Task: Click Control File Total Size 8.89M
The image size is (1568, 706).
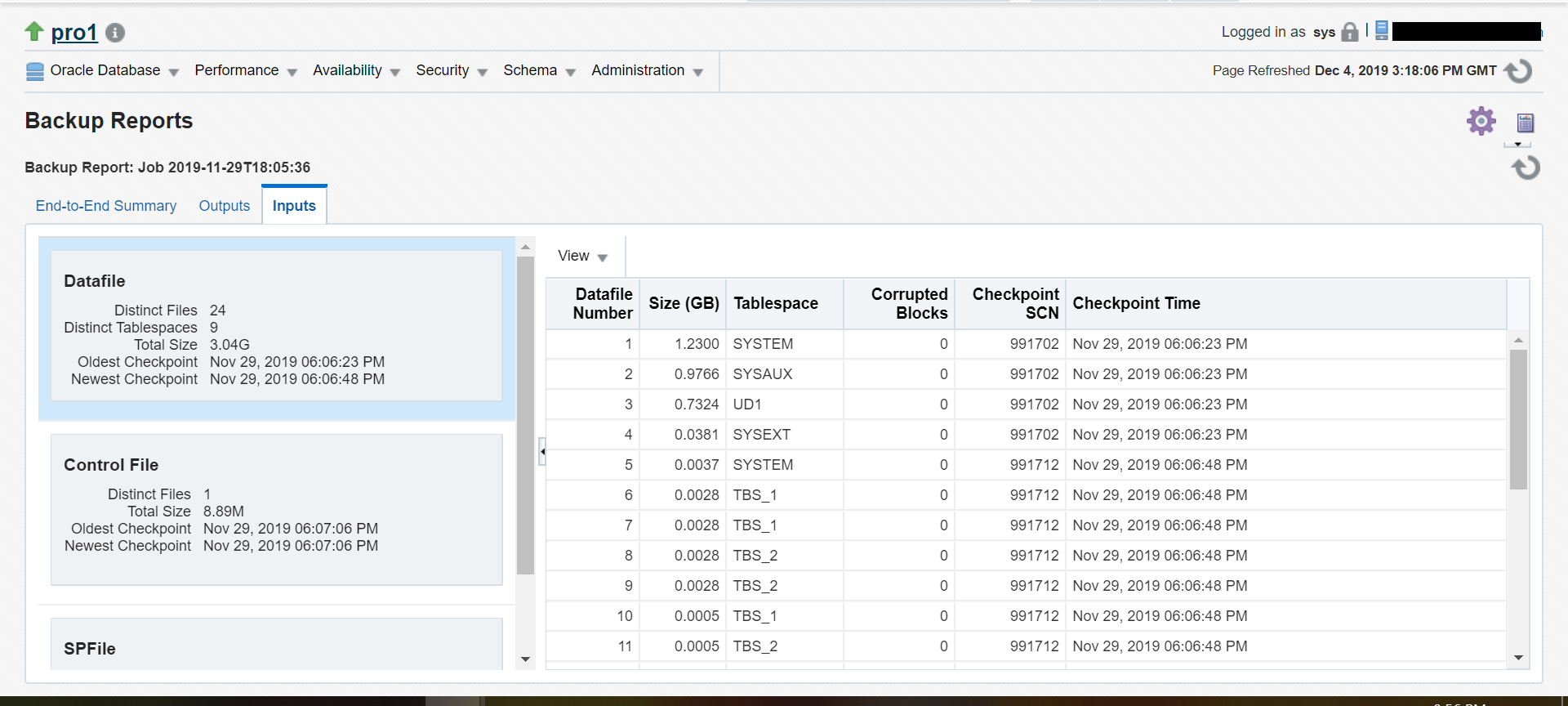Action: click(223, 512)
